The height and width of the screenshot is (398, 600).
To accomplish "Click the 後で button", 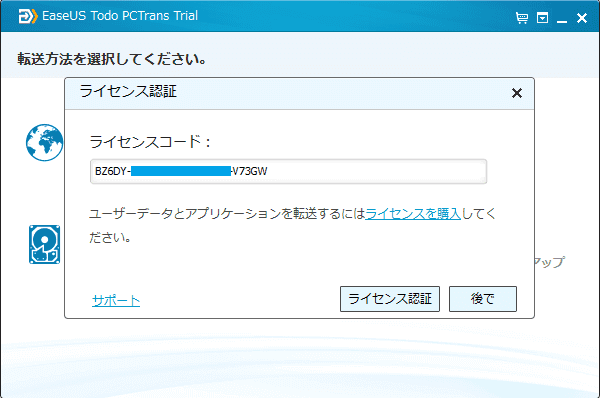I will [483, 299].
